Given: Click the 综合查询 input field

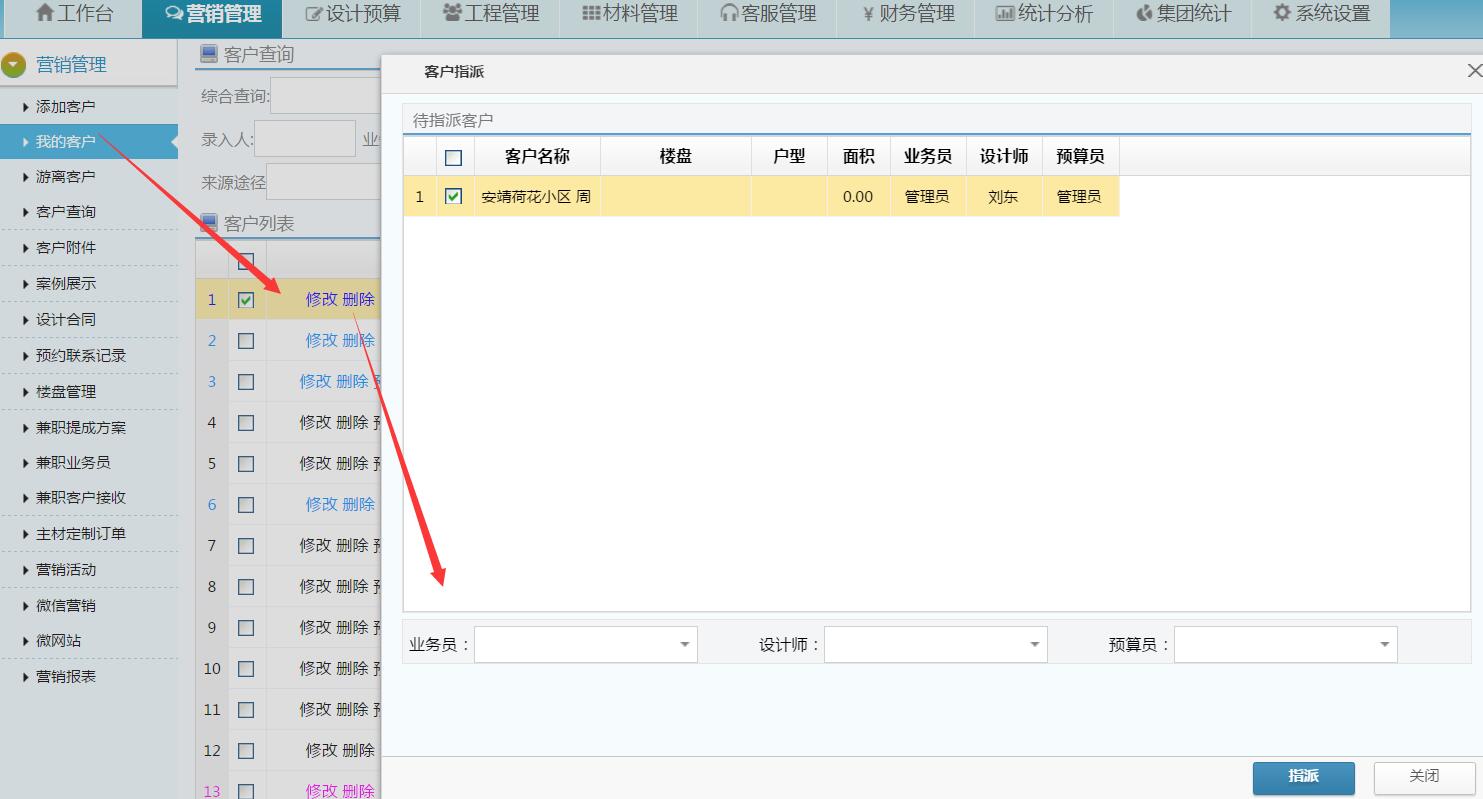Looking at the screenshot, I should coord(326,96).
